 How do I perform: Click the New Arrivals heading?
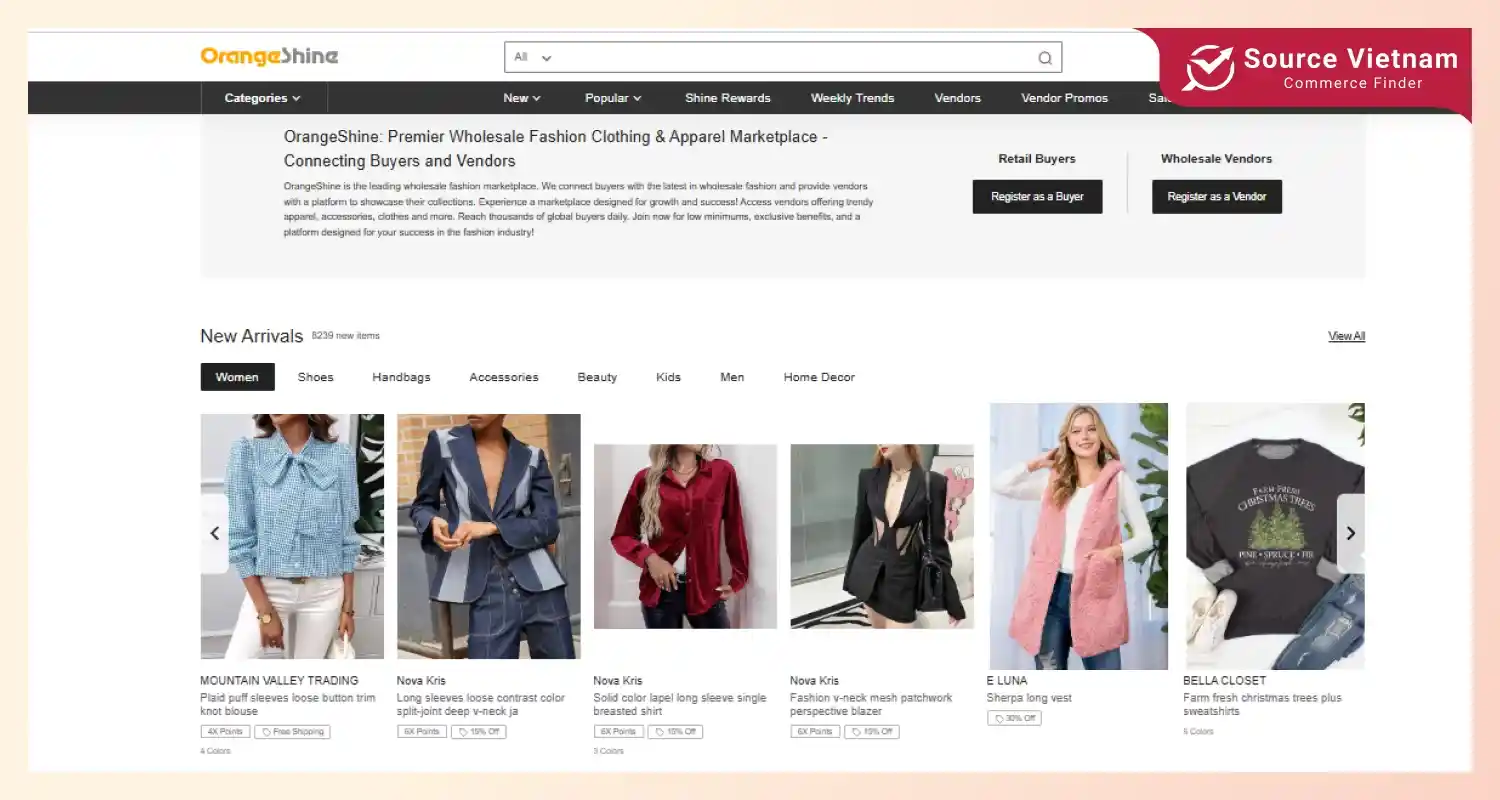(x=251, y=336)
